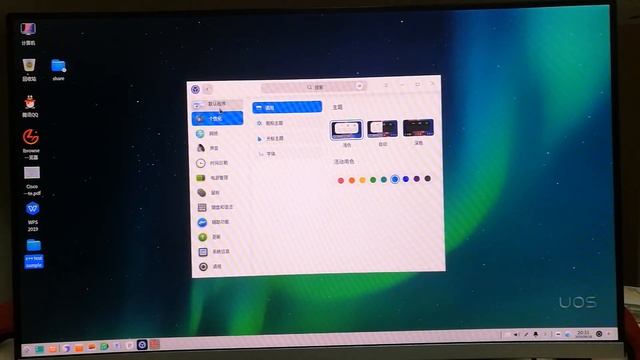
Task: Pick the dark indigo accent color
Action: tap(406, 179)
